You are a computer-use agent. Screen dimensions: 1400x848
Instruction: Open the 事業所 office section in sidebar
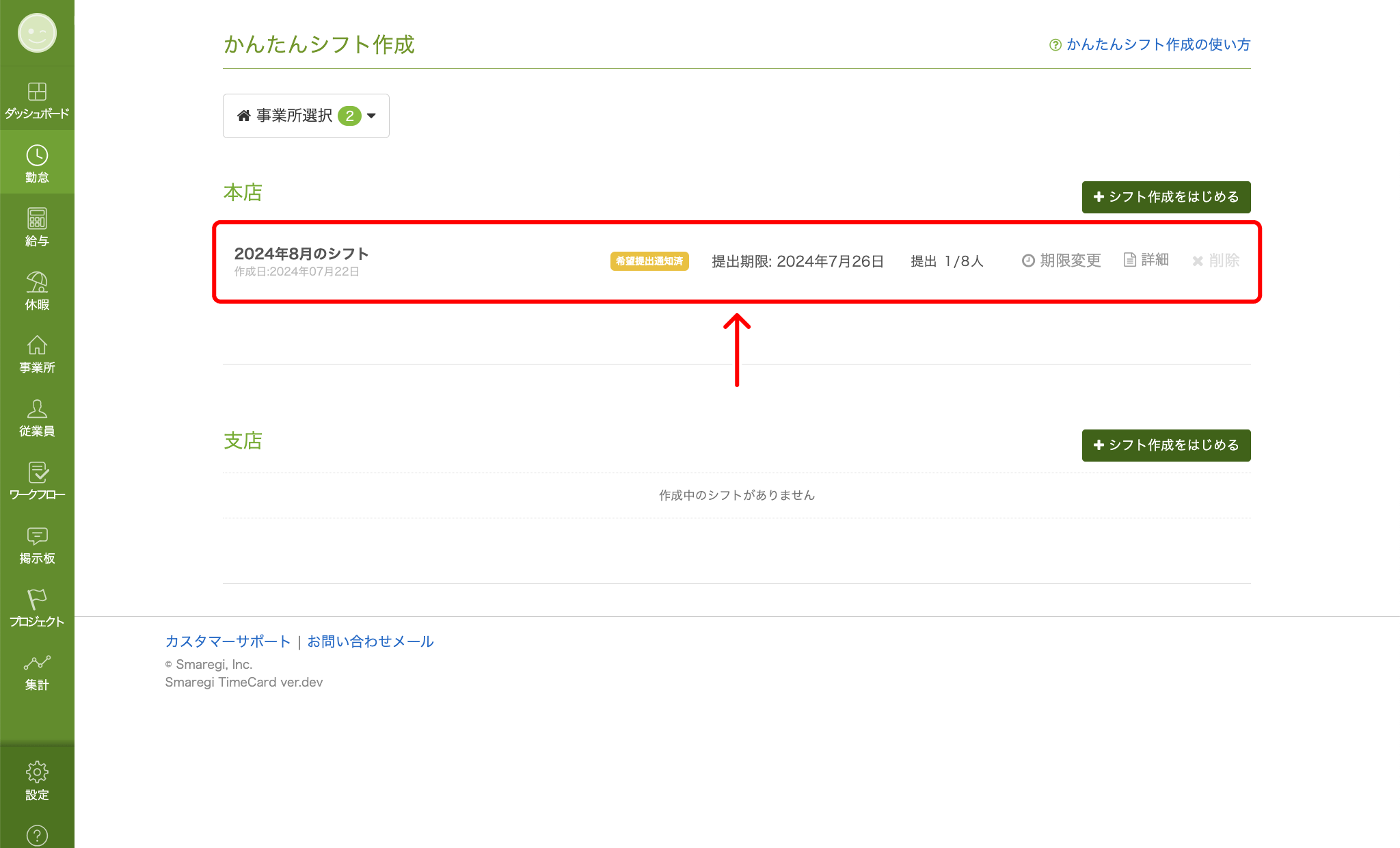click(x=37, y=354)
